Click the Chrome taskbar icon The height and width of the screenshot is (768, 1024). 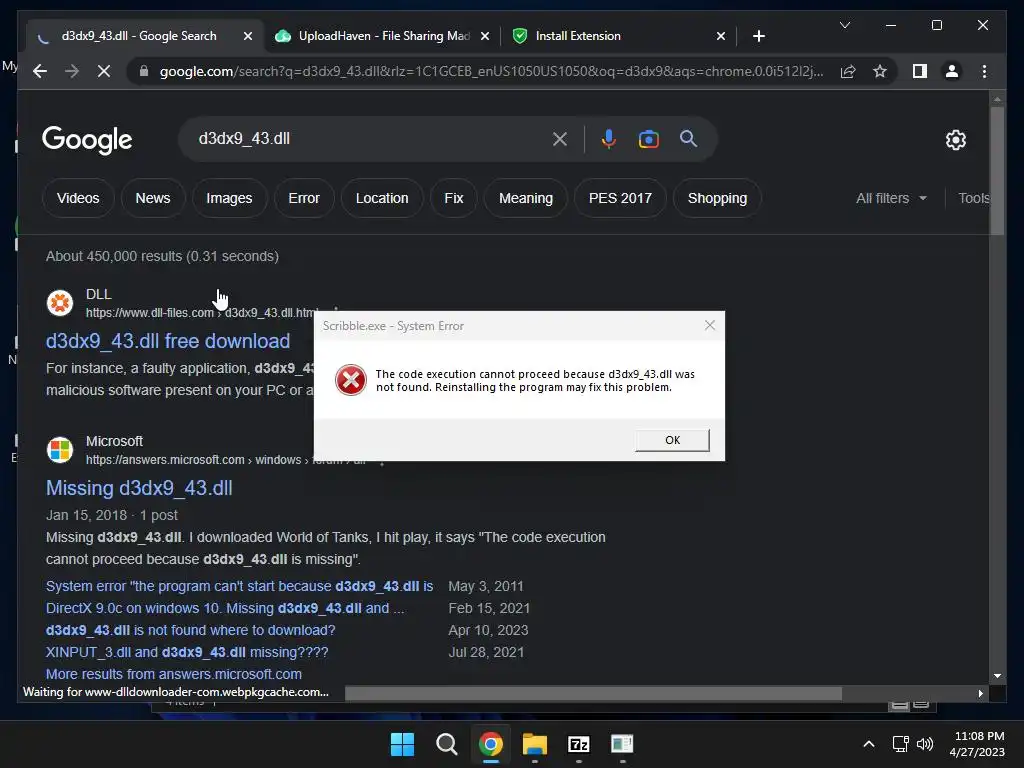pos(490,744)
